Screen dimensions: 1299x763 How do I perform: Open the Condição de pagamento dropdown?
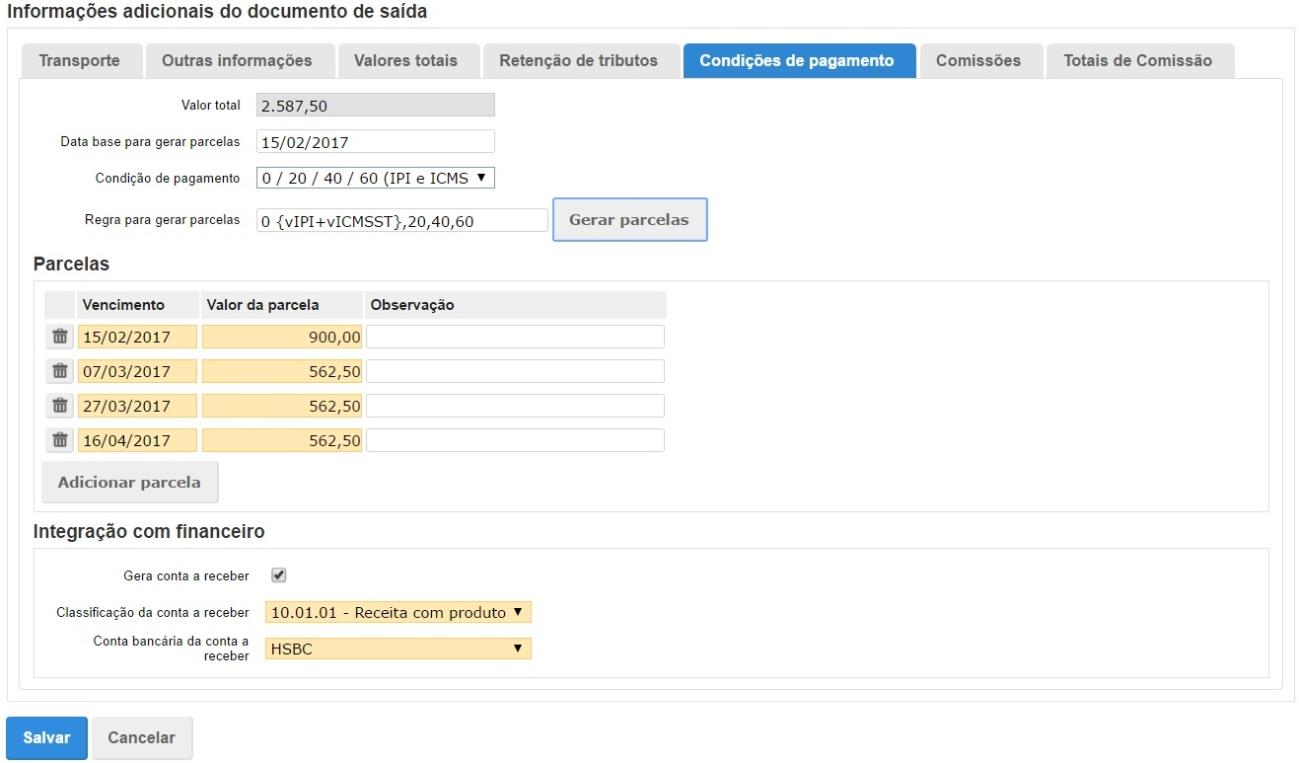pyautogui.click(x=376, y=178)
